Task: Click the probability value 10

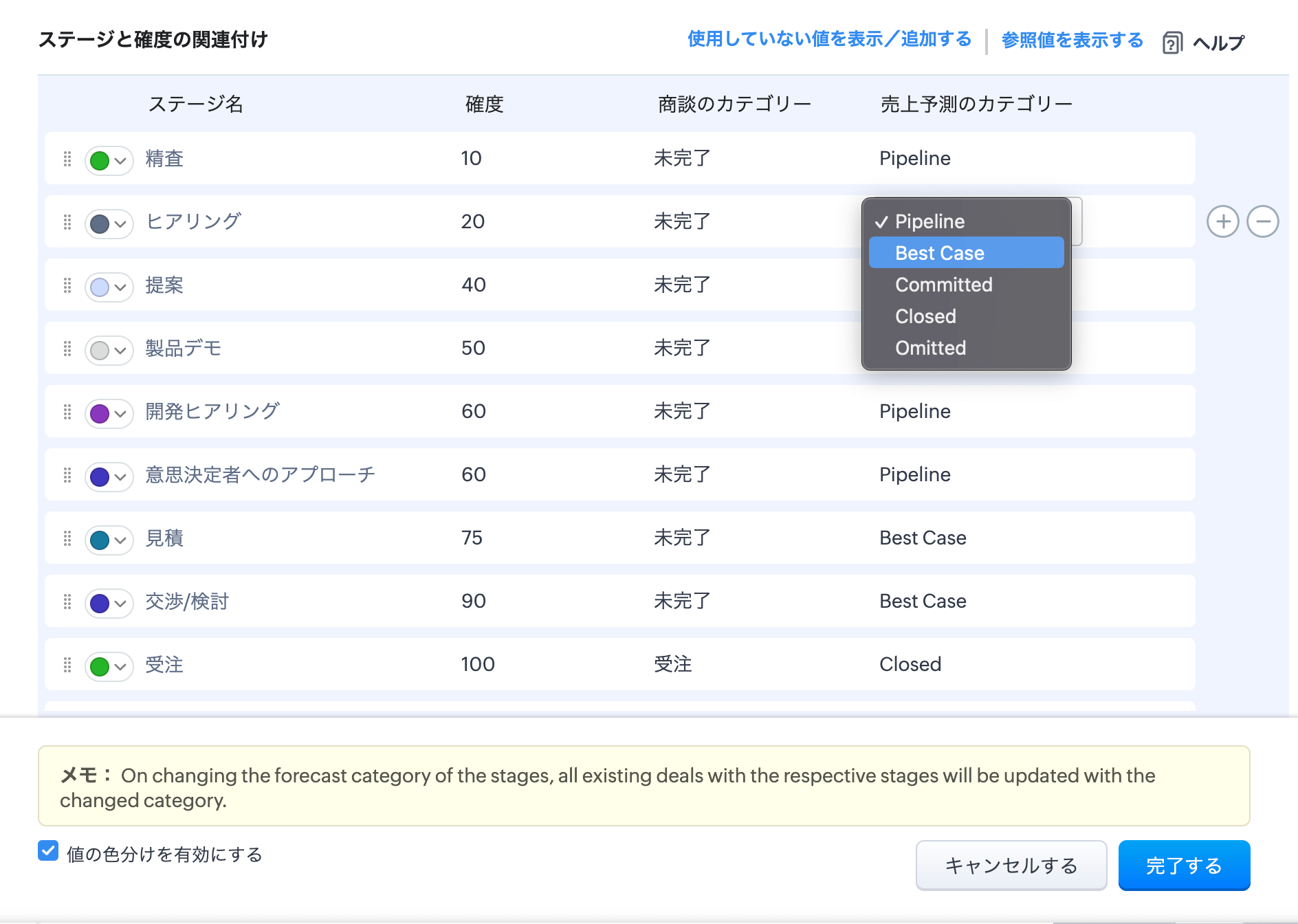Action: (x=471, y=158)
